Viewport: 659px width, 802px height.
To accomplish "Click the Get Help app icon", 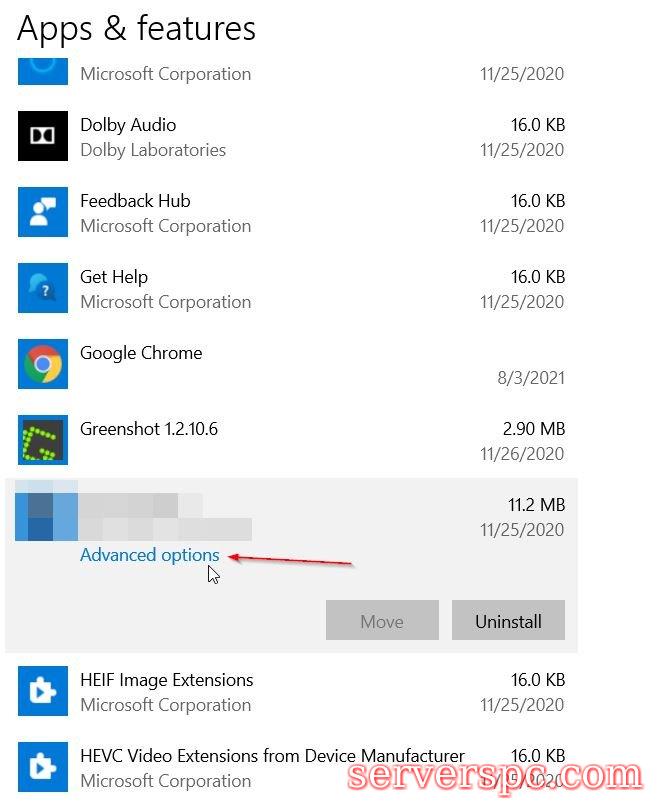I will [43, 288].
